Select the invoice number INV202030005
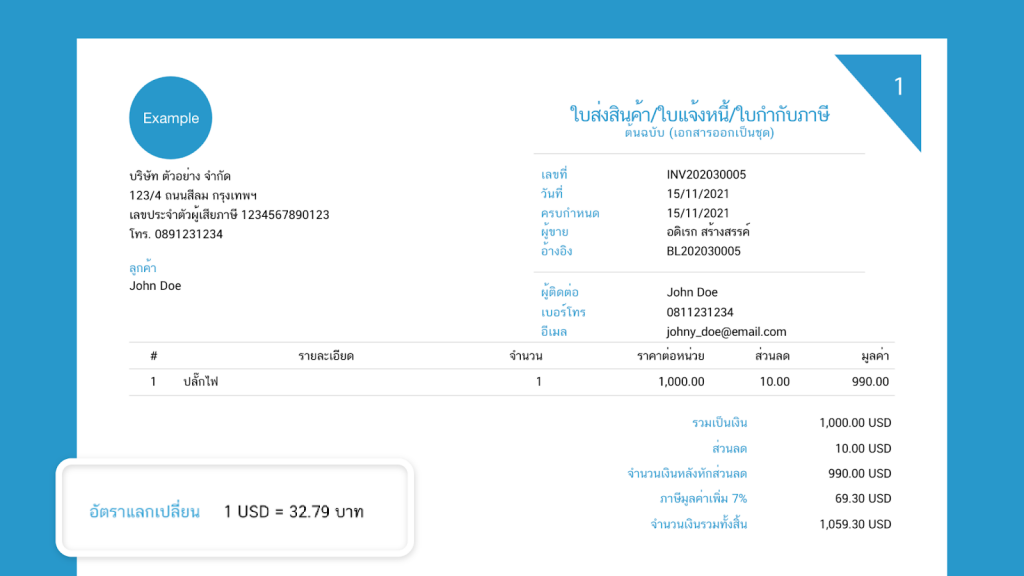Image resolution: width=1024 pixels, height=576 pixels. coord(706,175)
